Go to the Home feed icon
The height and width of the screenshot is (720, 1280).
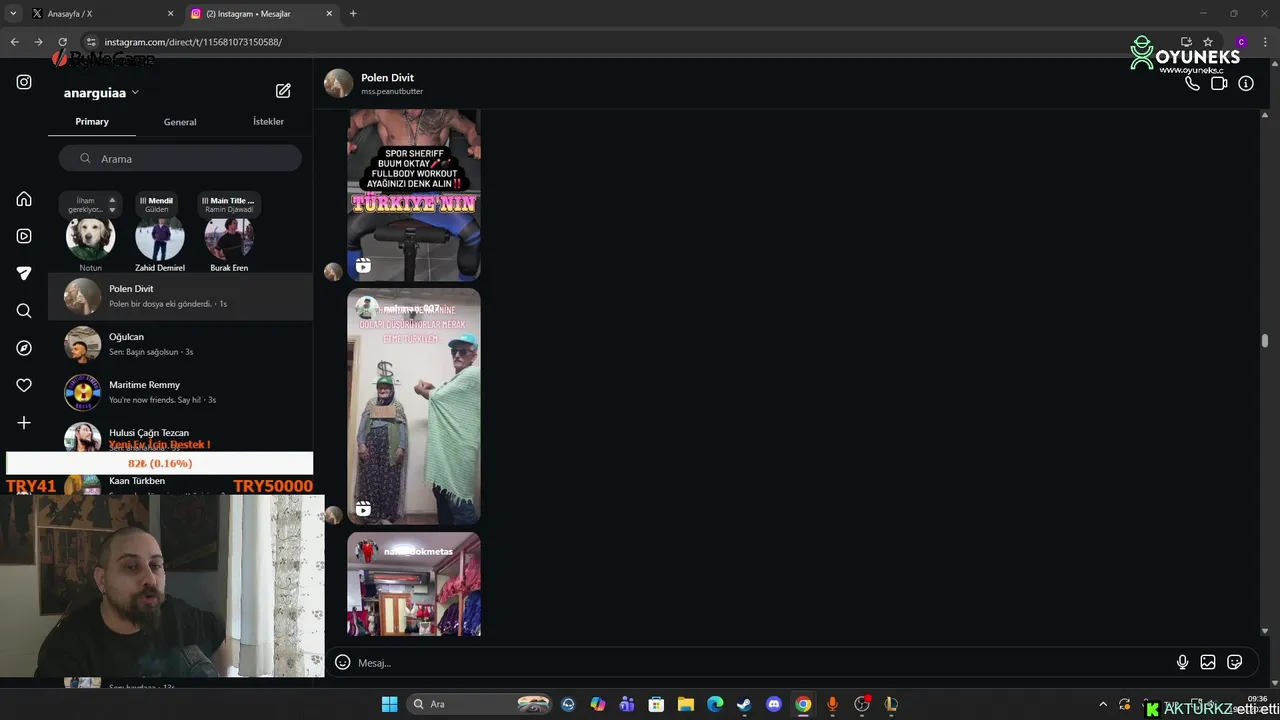click(24, 199)
